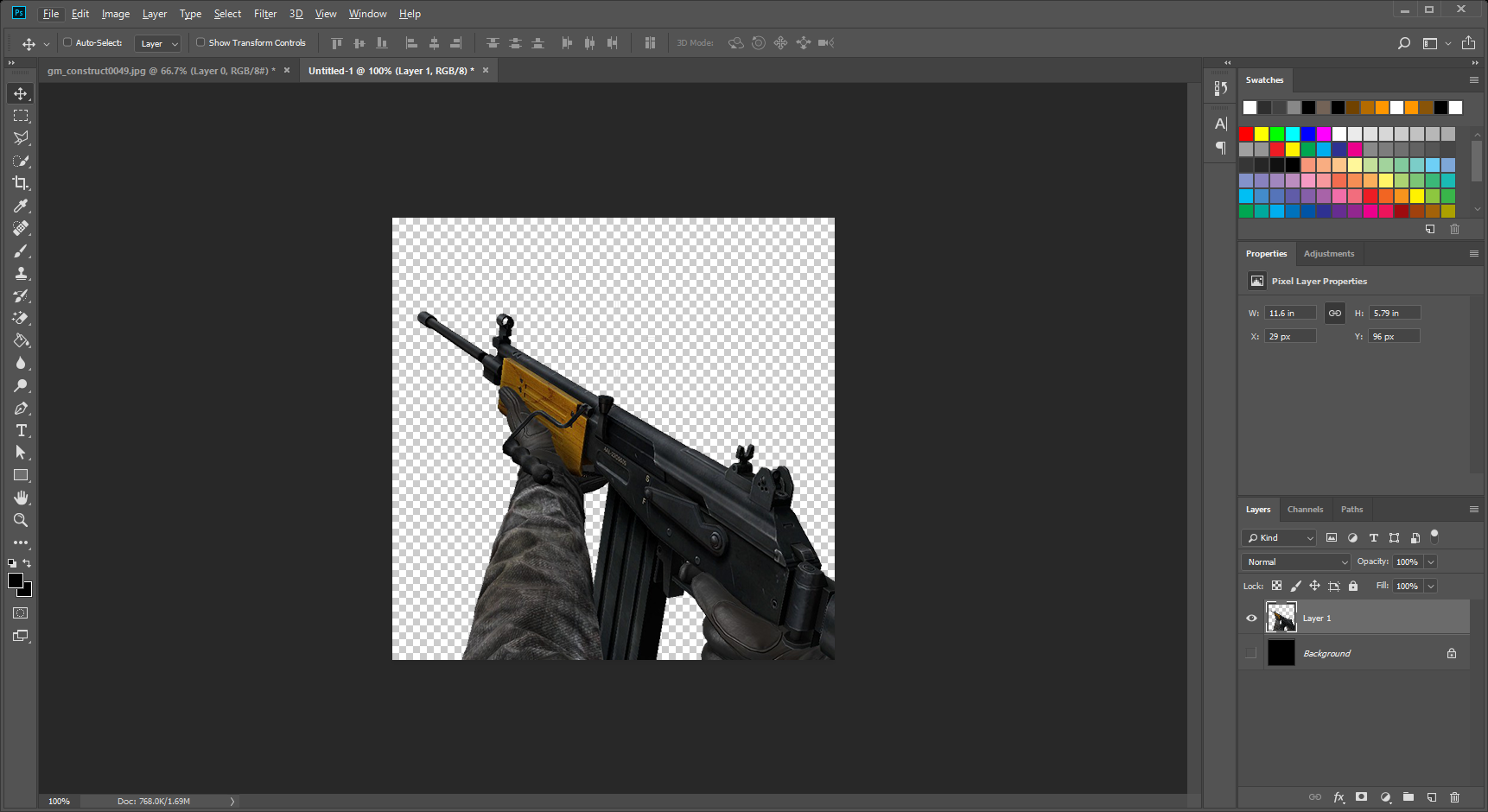Delete layer using Layers panel trash icon
The image size is (1488, 812).
[x=1454, y=797]
